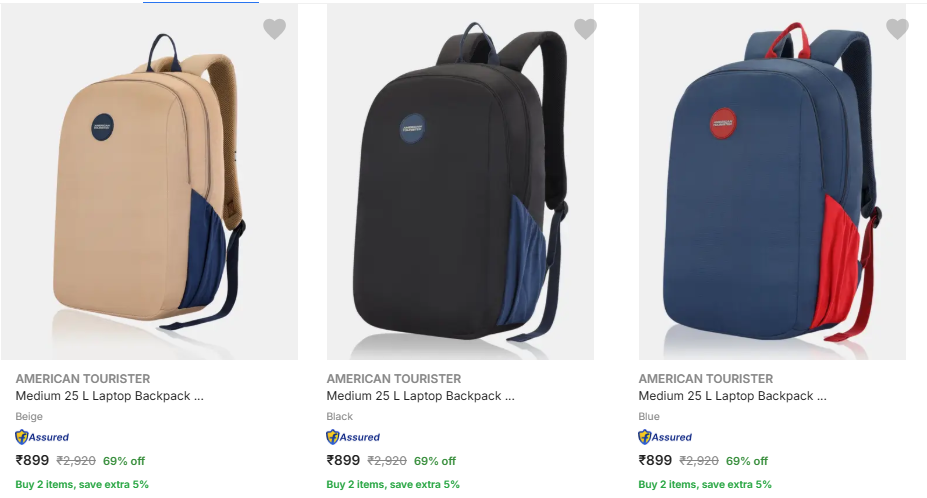
Task: Open the beige Medium 25 L Laptop Backpack title
Action: pos(110,396)
